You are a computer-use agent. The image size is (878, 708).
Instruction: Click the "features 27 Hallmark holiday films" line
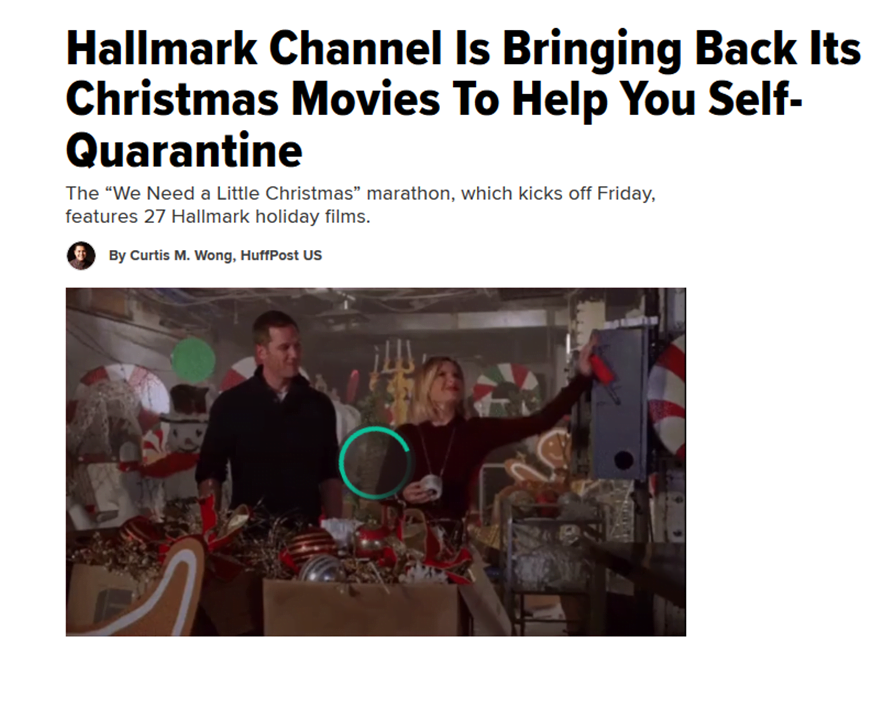tap(218, 216)
